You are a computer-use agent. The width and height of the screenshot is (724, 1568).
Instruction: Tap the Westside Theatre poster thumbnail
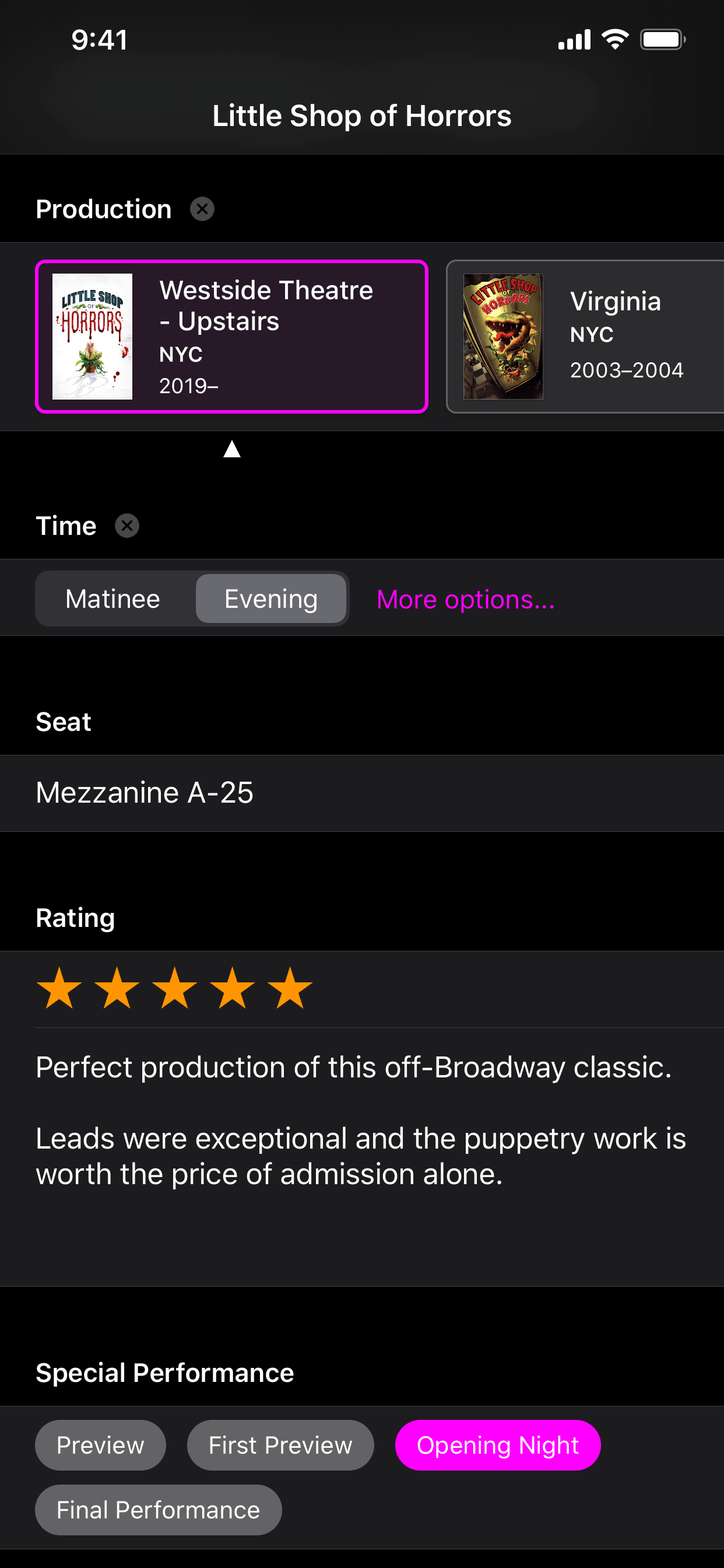(93, 337)
